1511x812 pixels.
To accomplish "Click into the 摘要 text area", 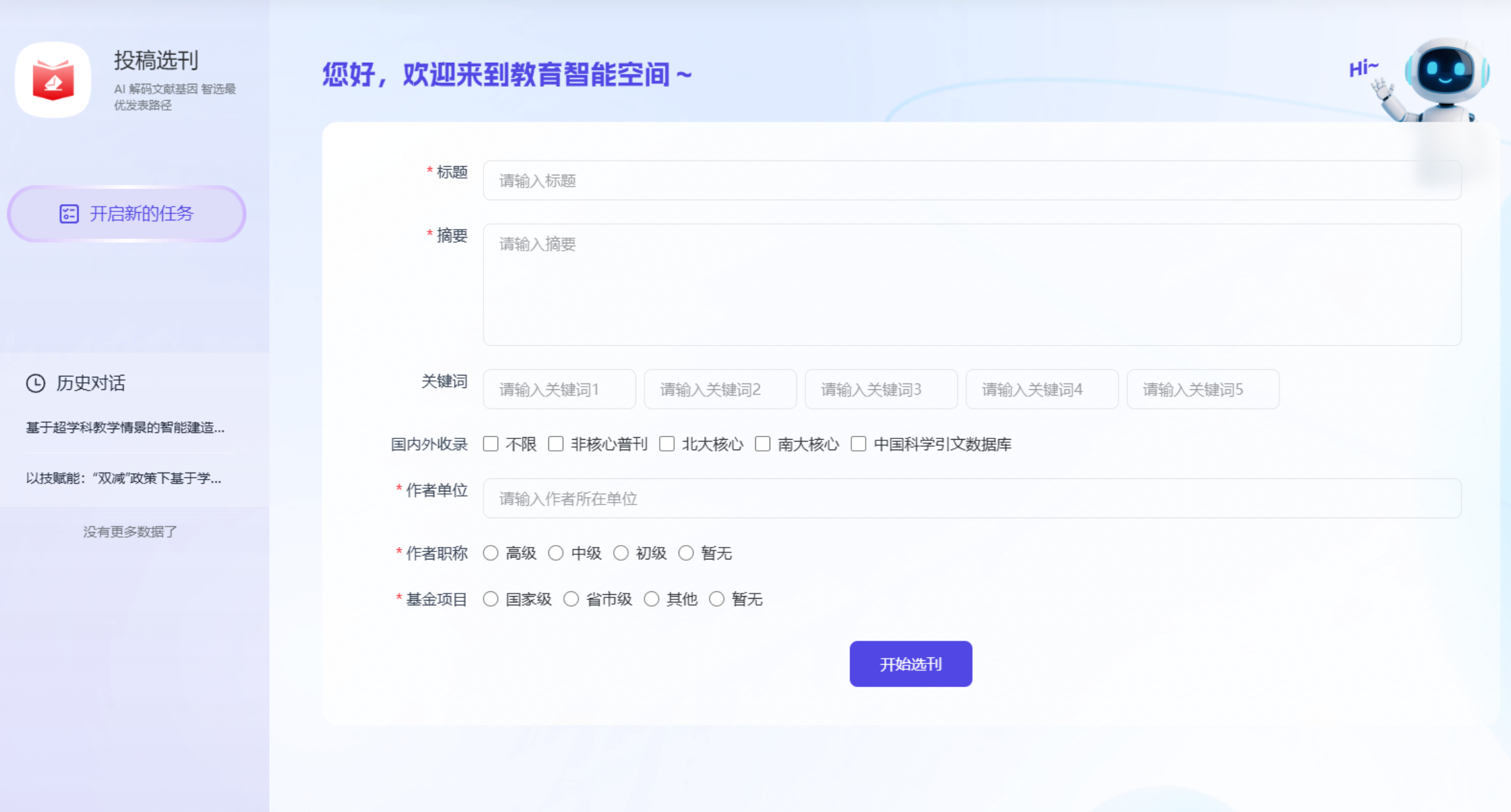I will tap(971, 285).
